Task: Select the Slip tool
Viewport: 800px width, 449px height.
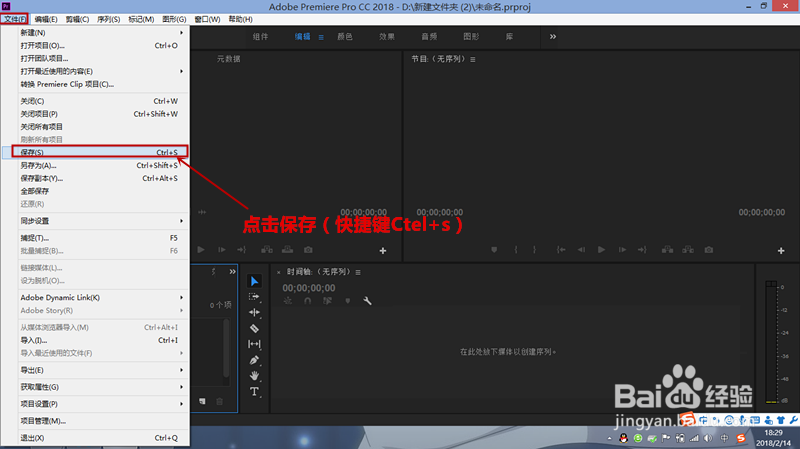Action: (x=254, y=344)
